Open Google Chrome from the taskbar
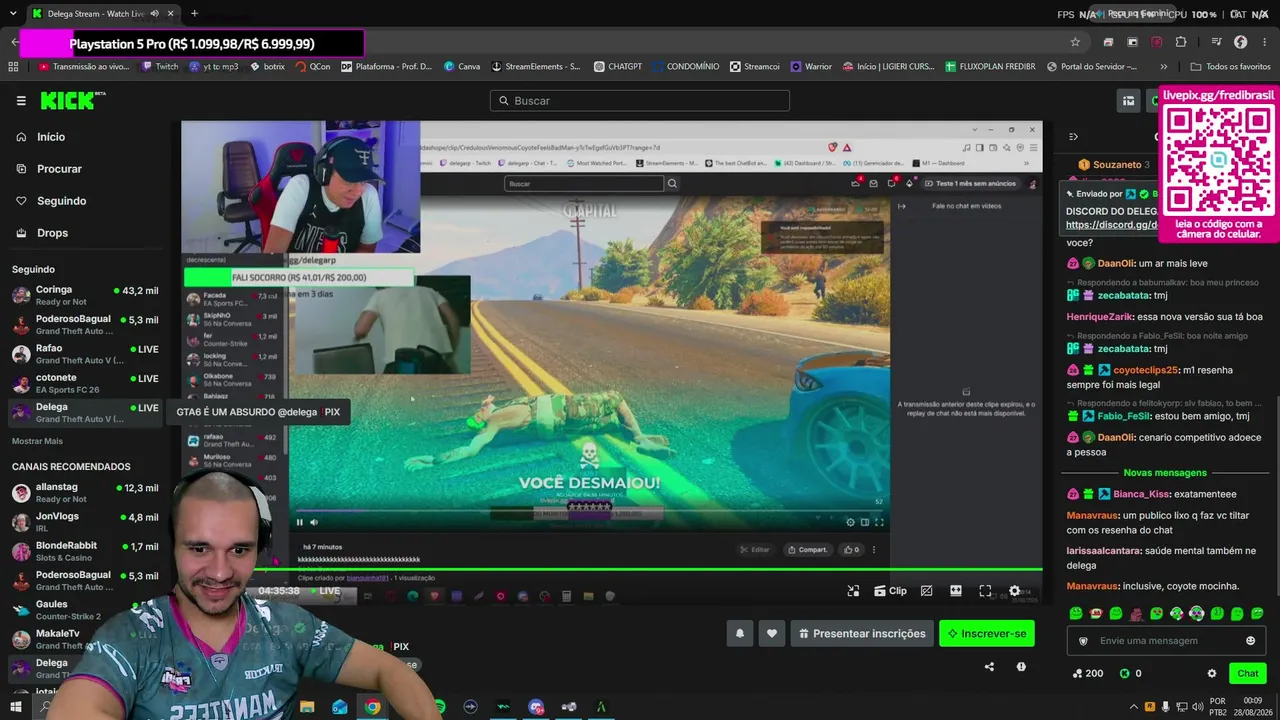 tap(372, 707)
